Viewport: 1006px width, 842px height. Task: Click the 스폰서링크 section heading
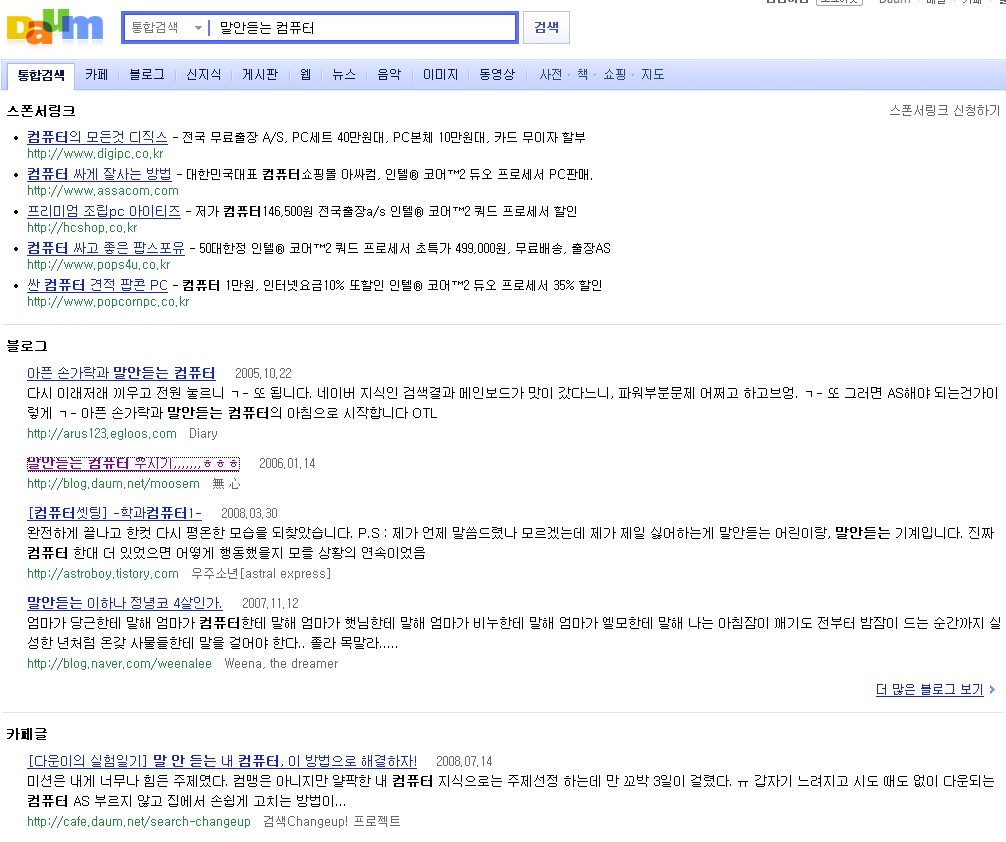click(x=41, y=111)
